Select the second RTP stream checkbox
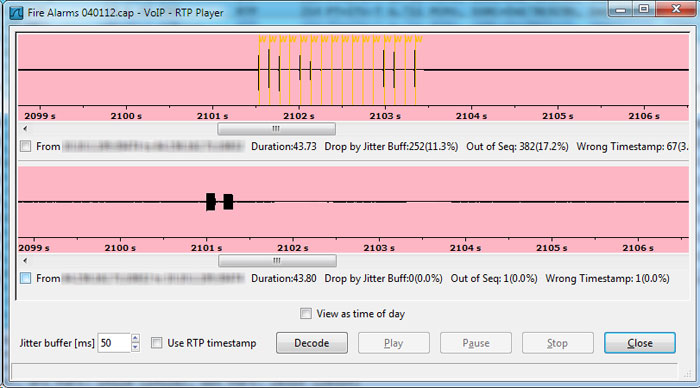Screen dimensions: 700x388 tap(26, 278)
